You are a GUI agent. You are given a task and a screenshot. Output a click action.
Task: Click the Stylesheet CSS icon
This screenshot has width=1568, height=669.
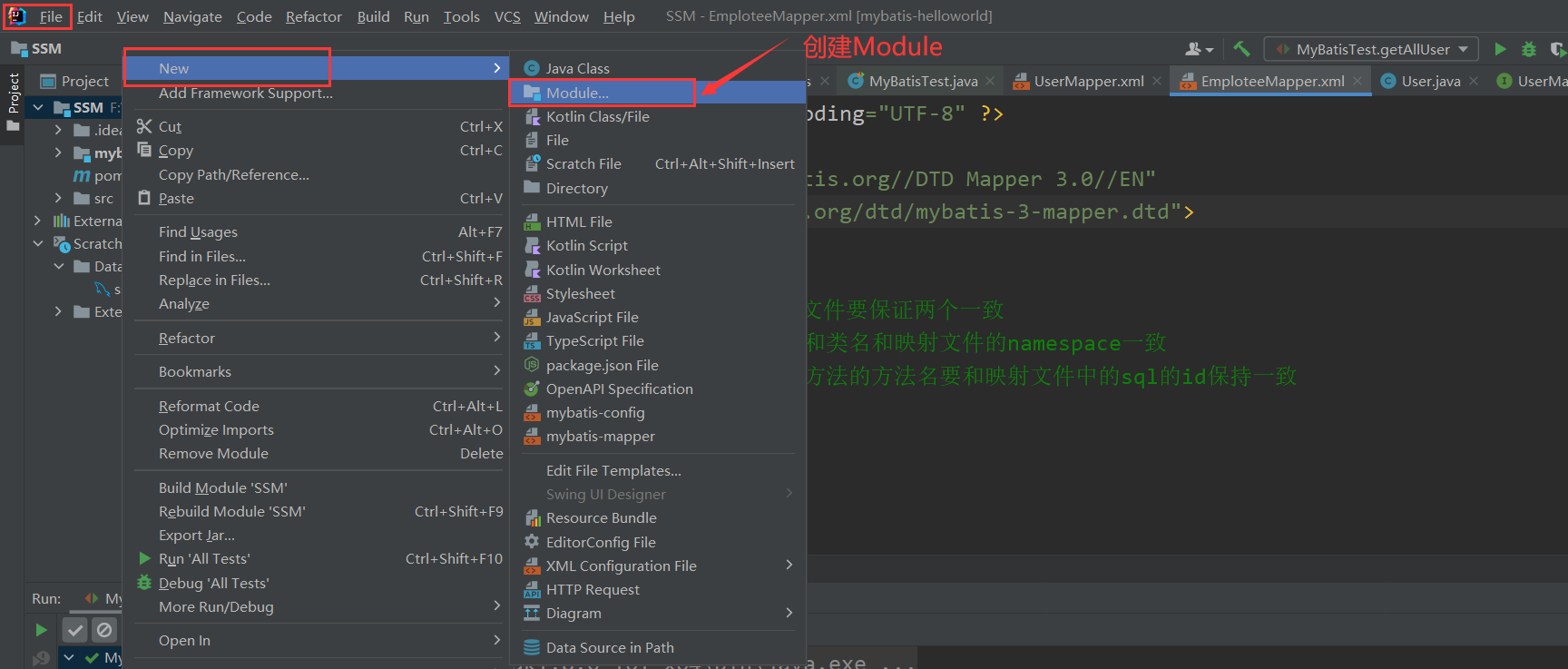(533, 293)
